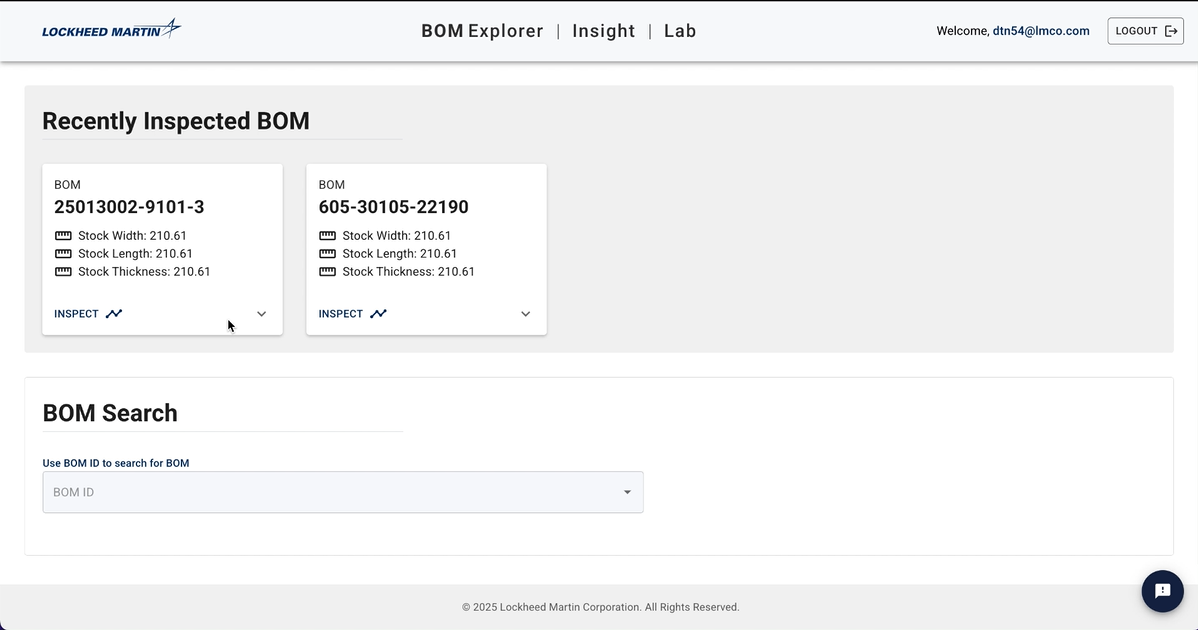Click Stock Width: 210.61 in 25013002-9101-3 card
Screen dimensions: 1198x630
(x=132, y=236)
